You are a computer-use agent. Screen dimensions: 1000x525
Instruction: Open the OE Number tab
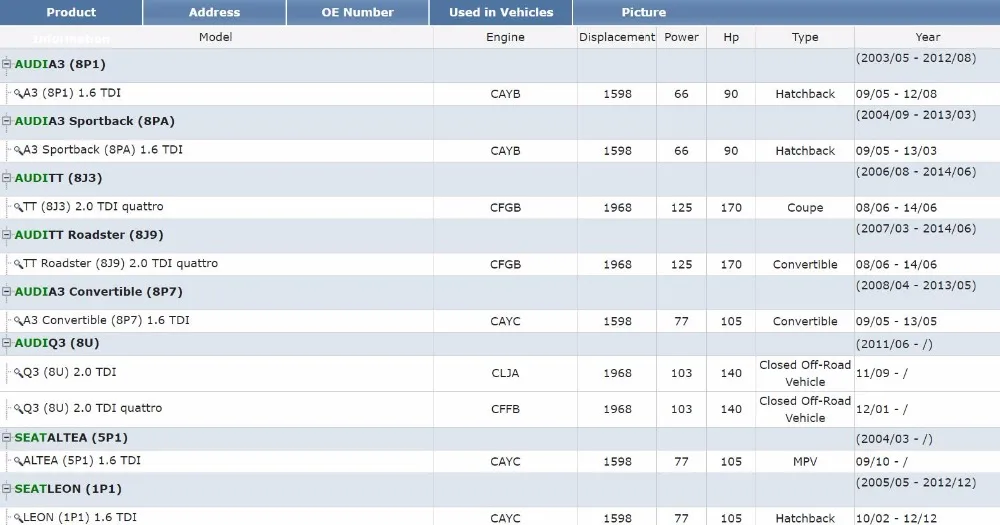click(357, 12)
